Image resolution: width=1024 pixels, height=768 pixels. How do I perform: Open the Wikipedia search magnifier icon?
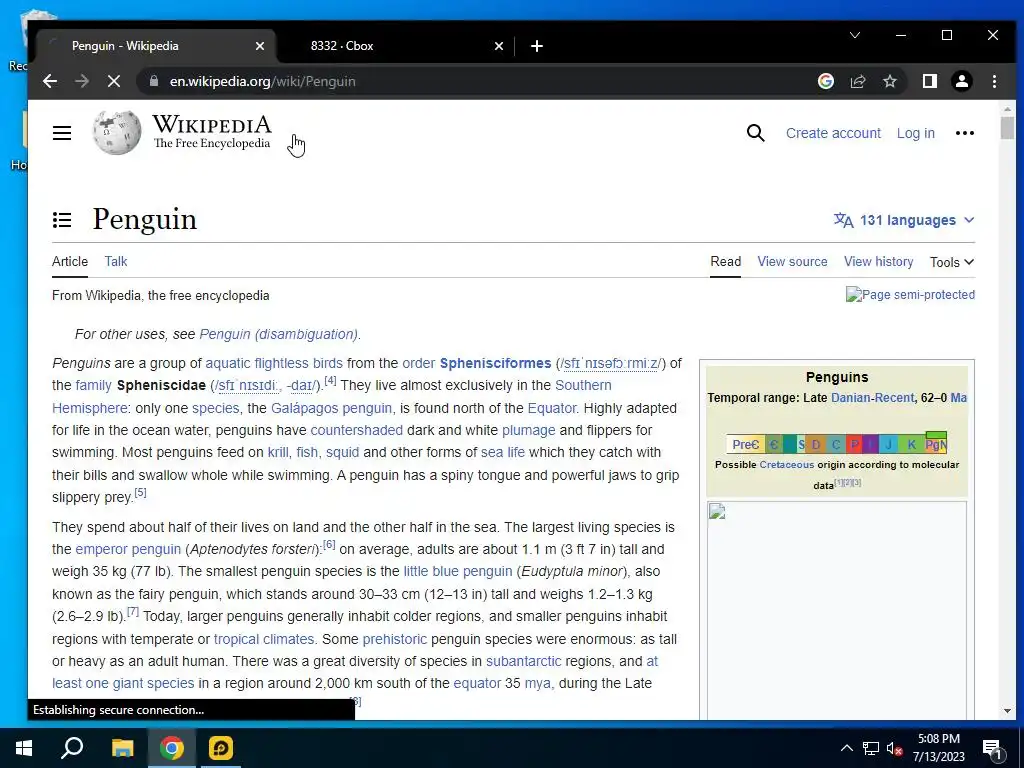[756, 133]
